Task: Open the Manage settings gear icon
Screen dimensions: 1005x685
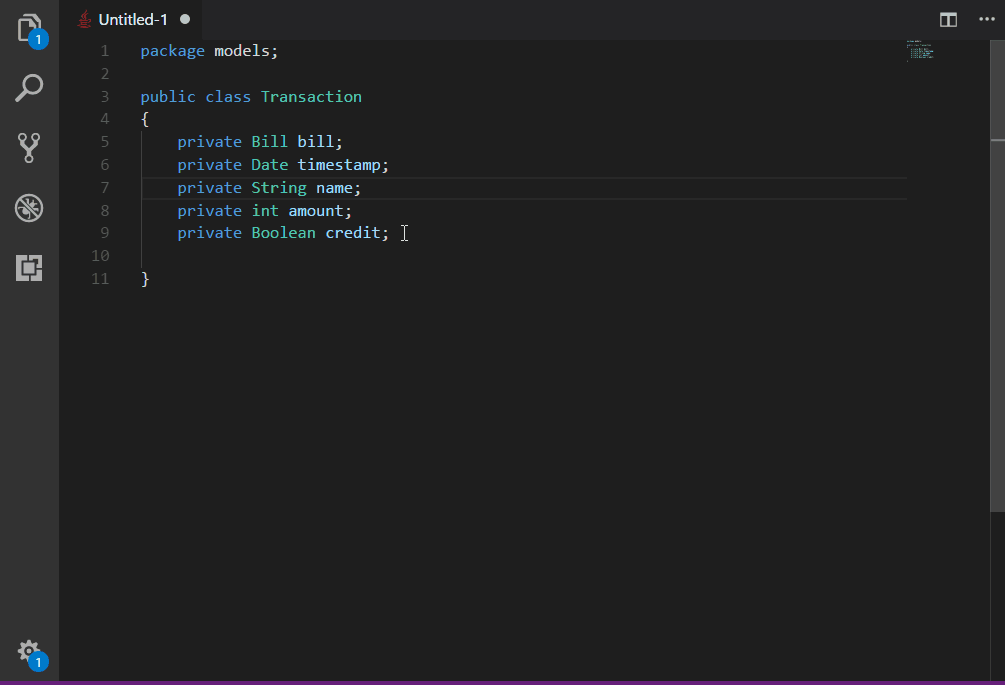Action: click(x=29, y=651)
